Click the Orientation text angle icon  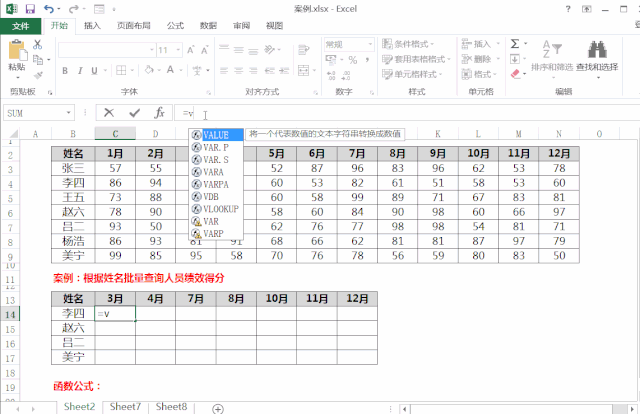point(269,49)
